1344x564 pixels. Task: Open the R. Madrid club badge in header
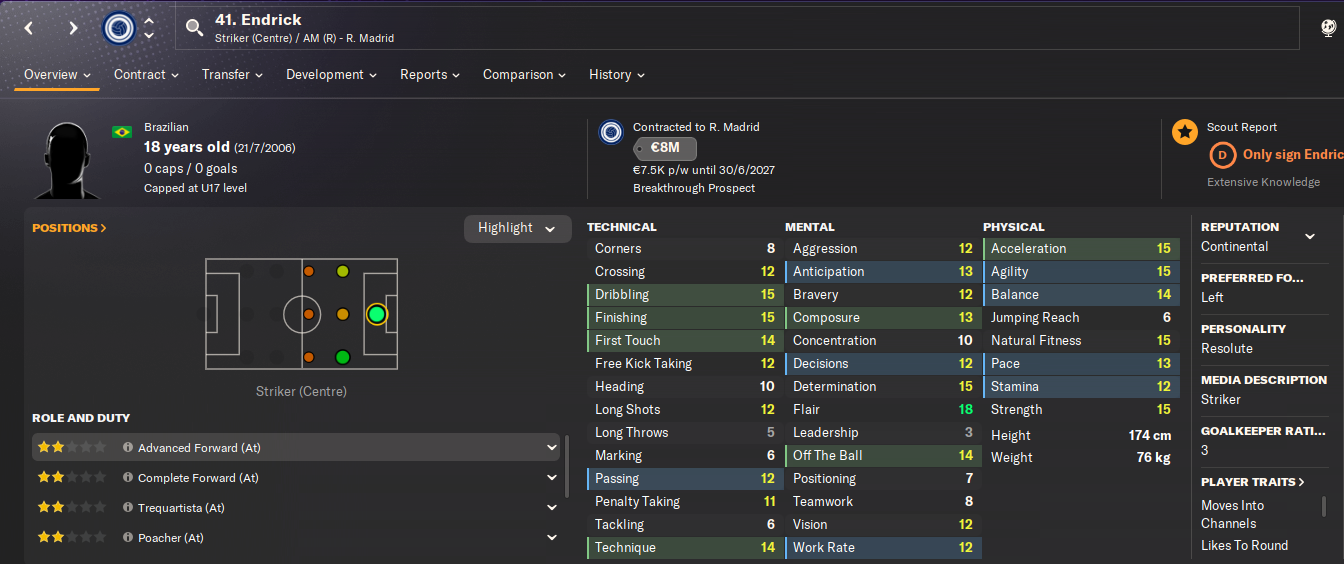point(119,28)
